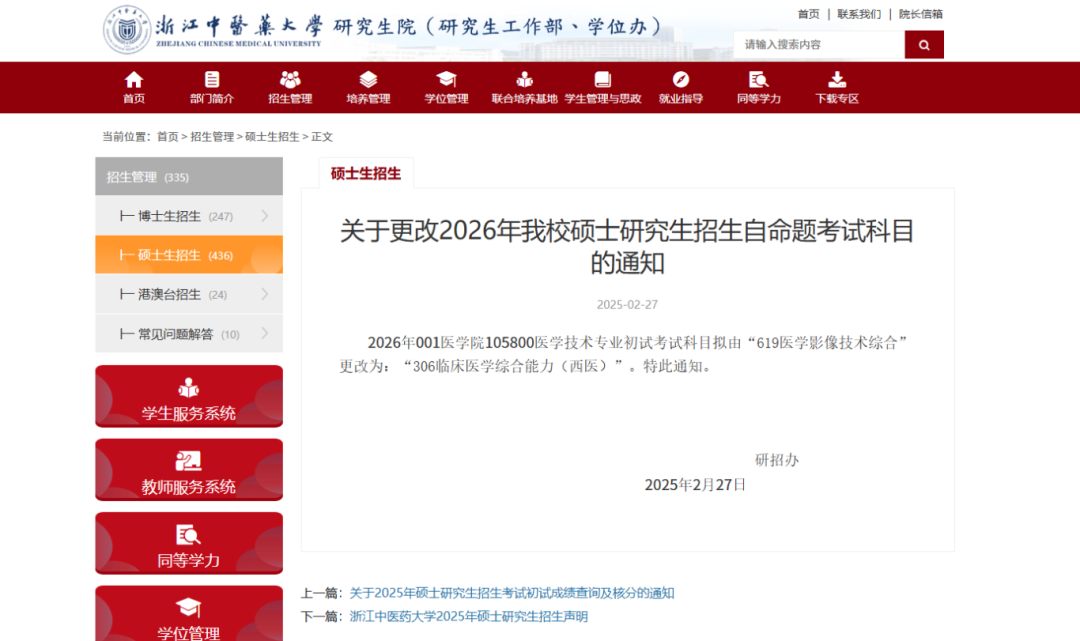Select highlighted 硕士生招生 (436) sidebar item
The height and width of the screenshot is (641, 1080).
(x=189, y=255)
